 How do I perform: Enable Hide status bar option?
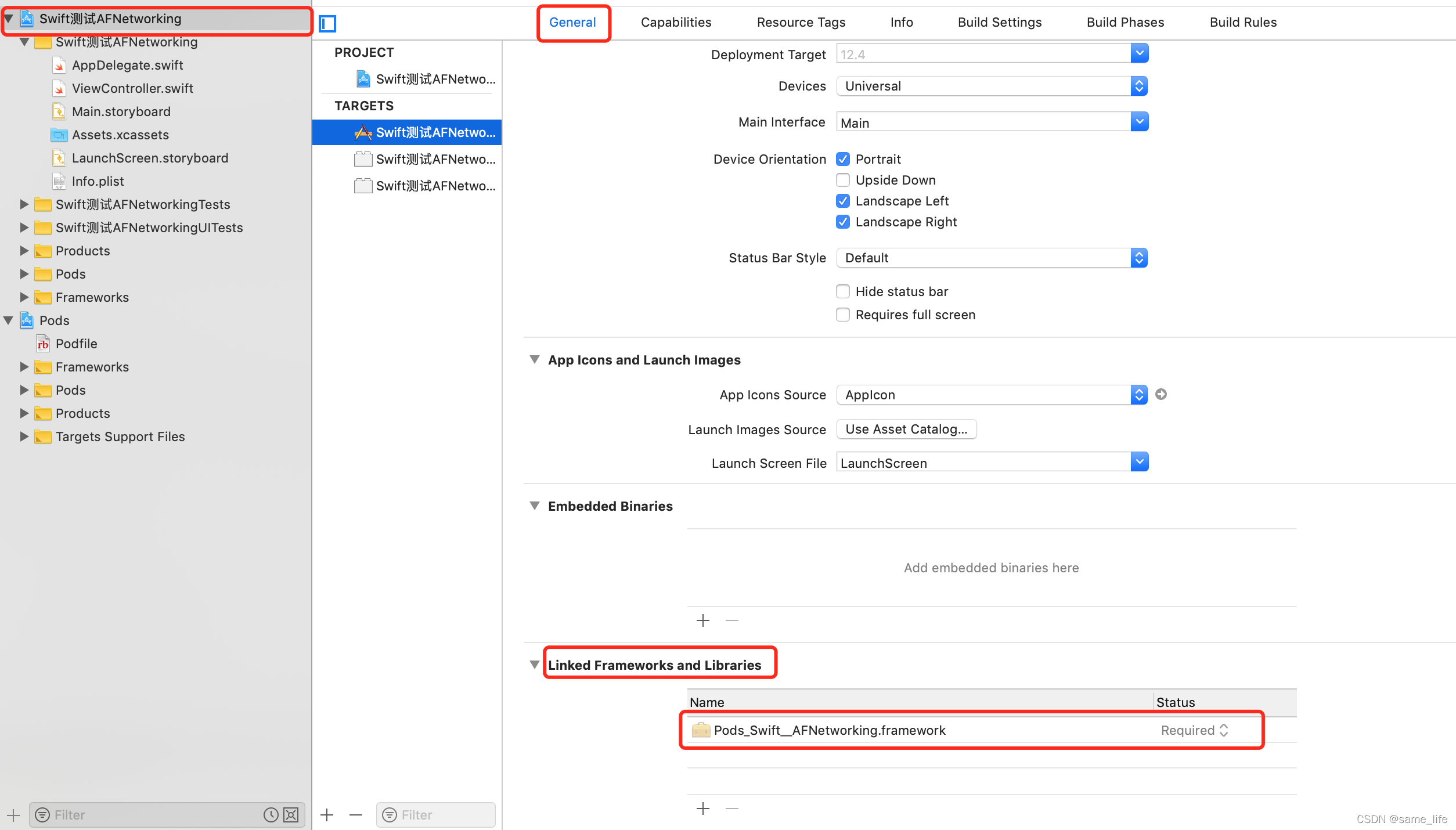click(843, 291)
